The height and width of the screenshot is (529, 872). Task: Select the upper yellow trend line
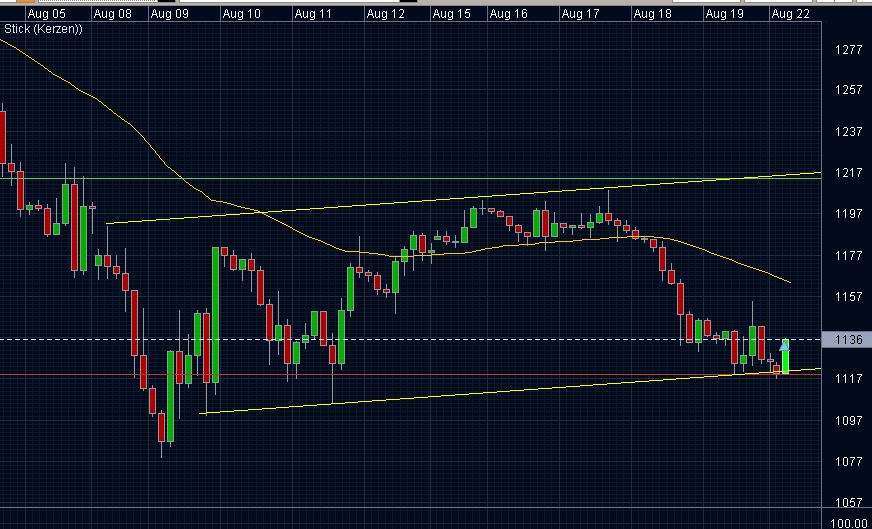click(x=464, y=198)
